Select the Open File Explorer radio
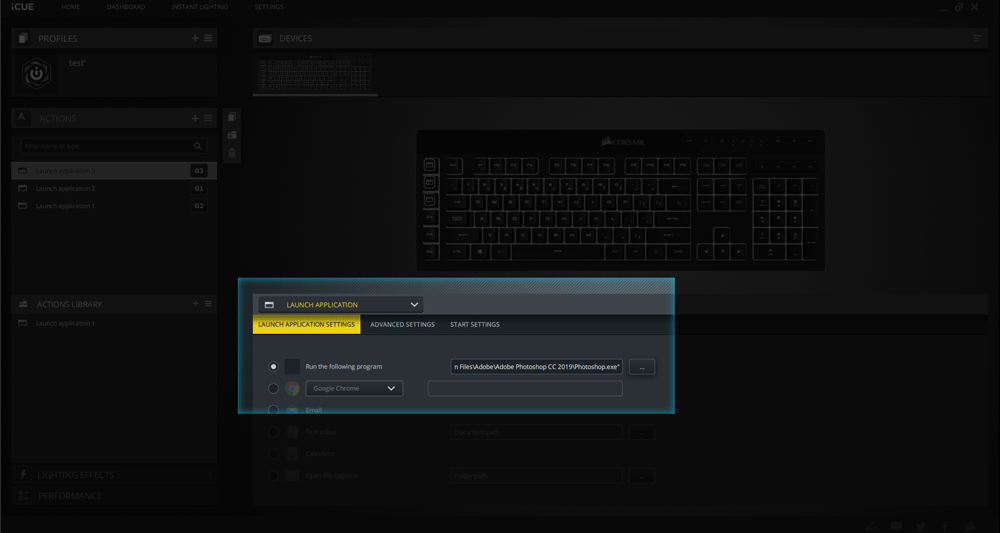Image resolution: width=1000 pixels, height=533 pixels. (x=274, y=476)
